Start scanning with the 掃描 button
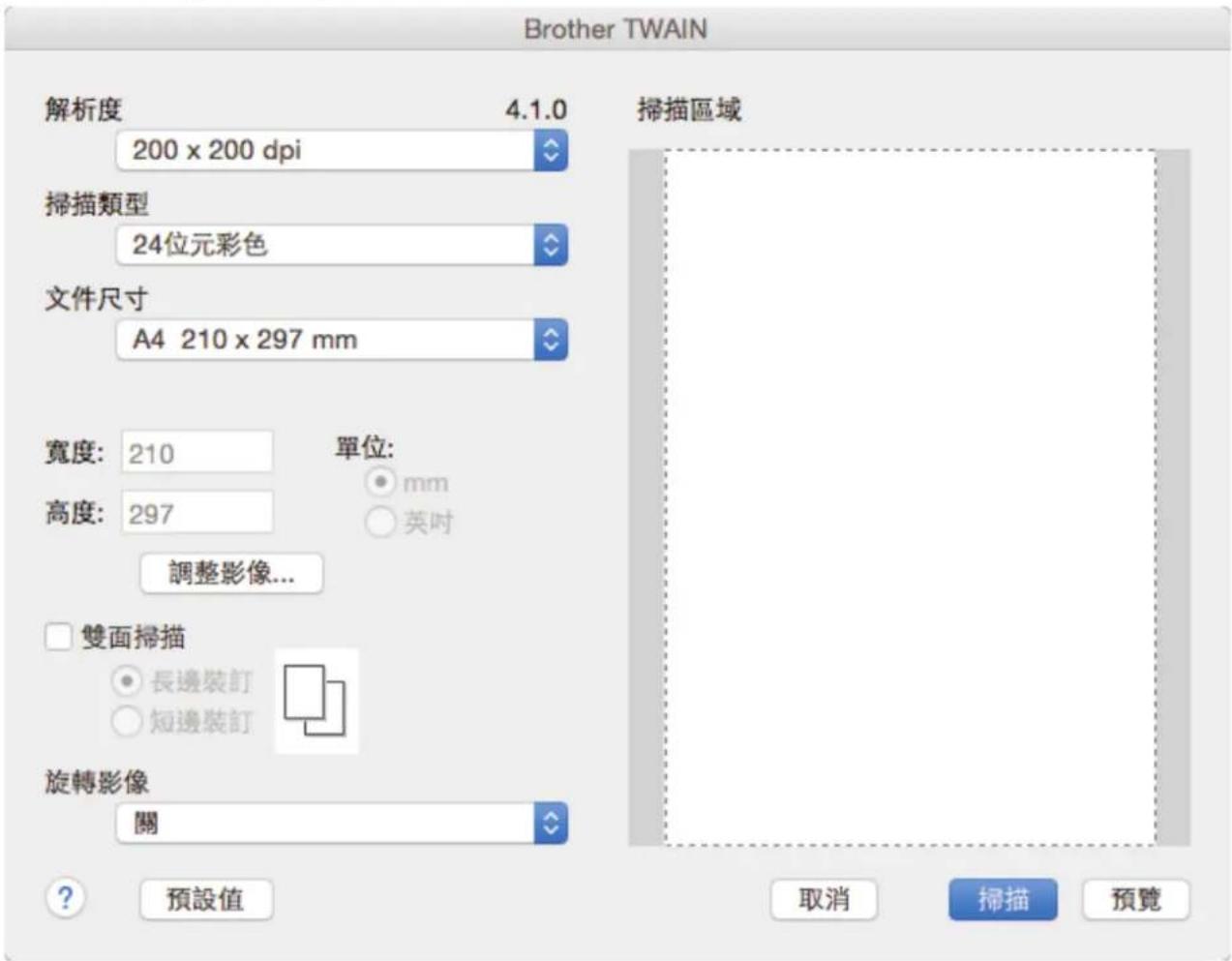Viewport: 1232px width, 961px height. coord(1003,899)
